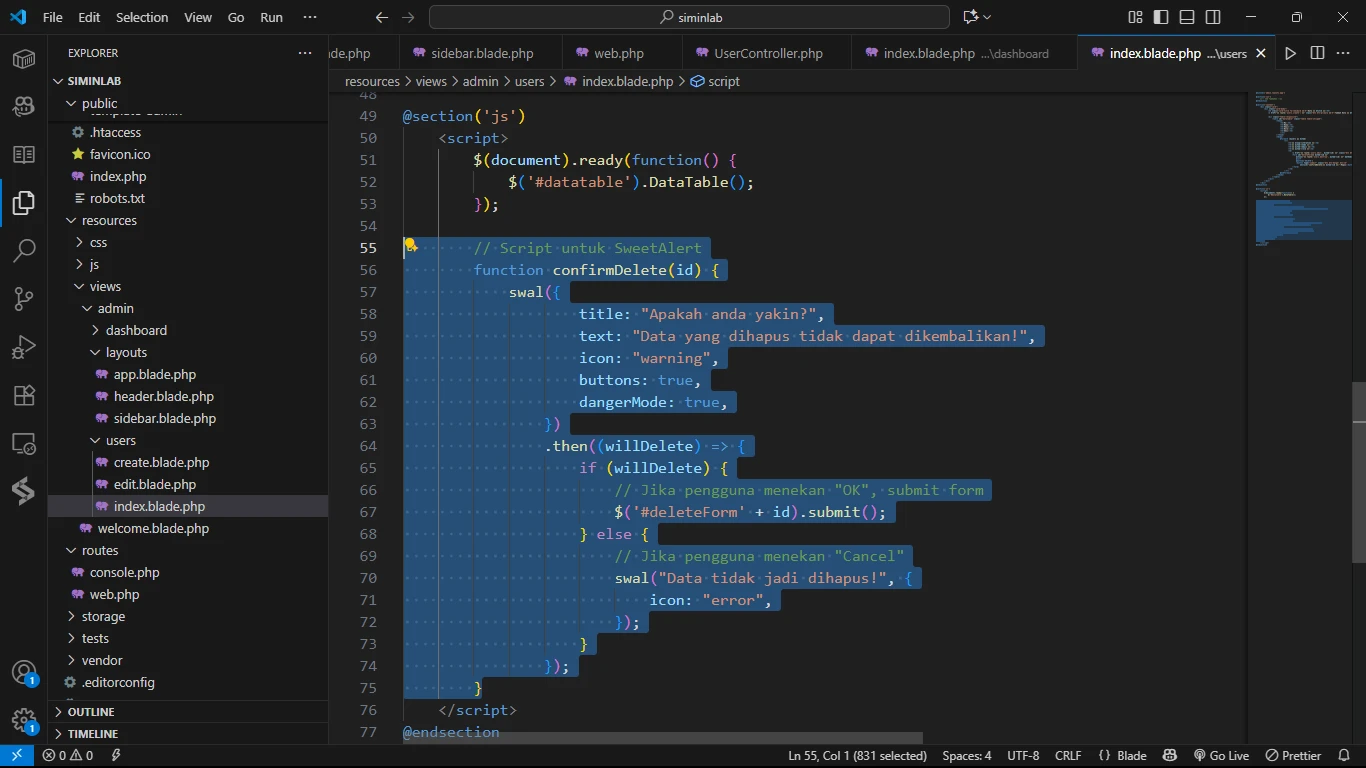Toggle the Secondary Side Bar layout button
Viewport: 1366px width, 768px height.
pos(1213,17)
